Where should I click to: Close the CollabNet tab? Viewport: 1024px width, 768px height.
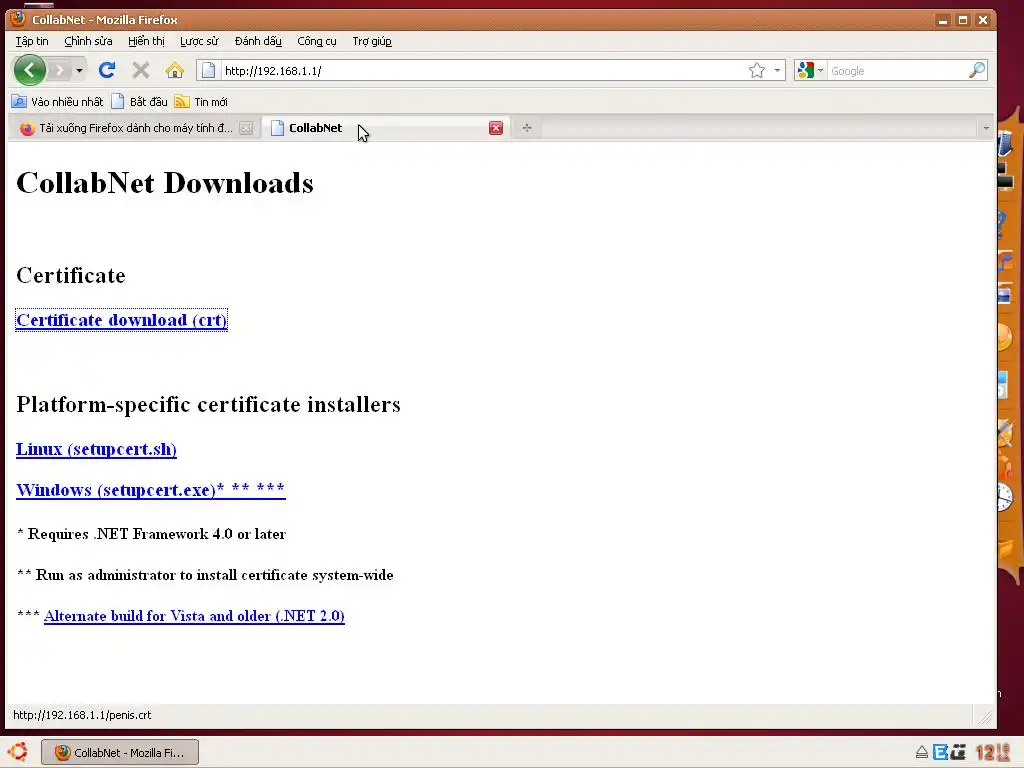click(496, 128)
